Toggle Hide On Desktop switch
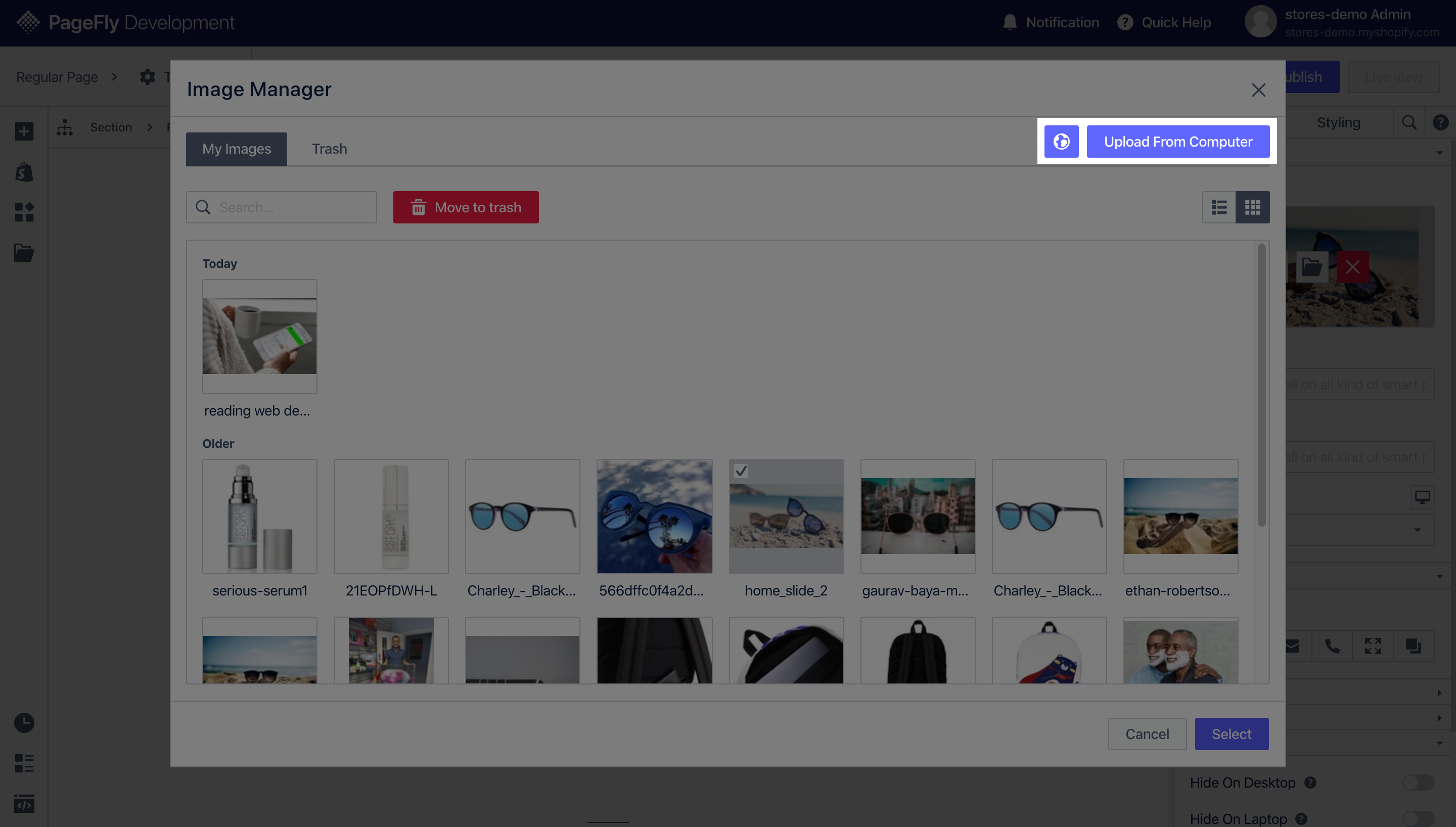 click(x=1418, y=782)
